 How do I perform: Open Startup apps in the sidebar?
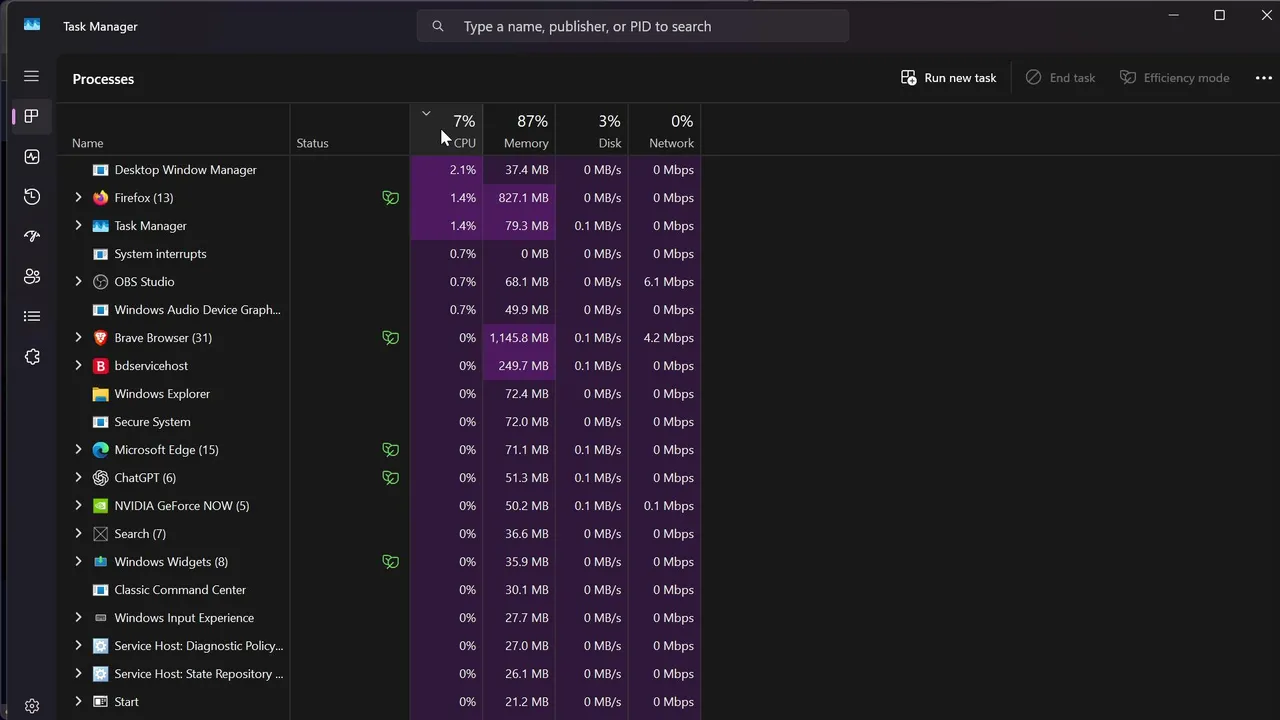(x=32, y=236)
